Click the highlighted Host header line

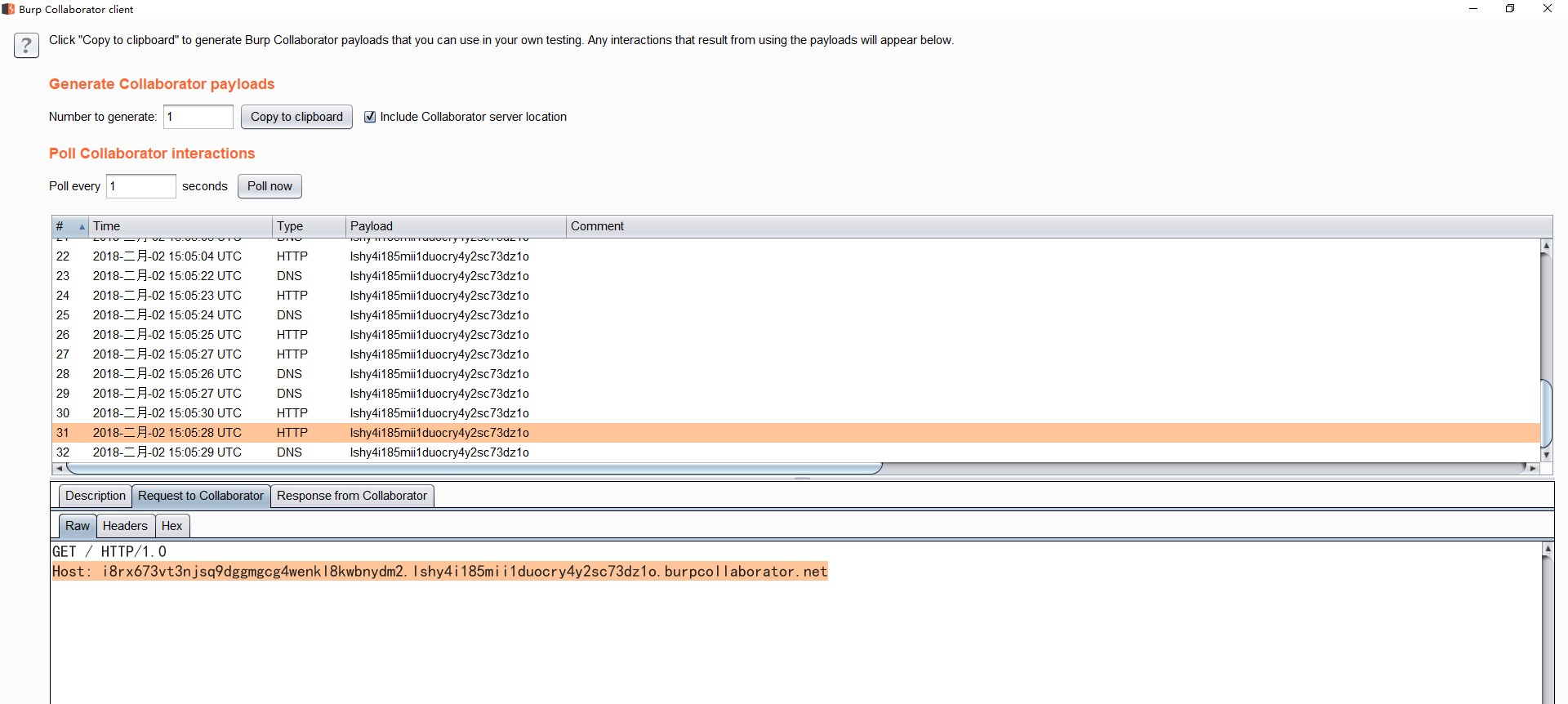coord(440,572)
